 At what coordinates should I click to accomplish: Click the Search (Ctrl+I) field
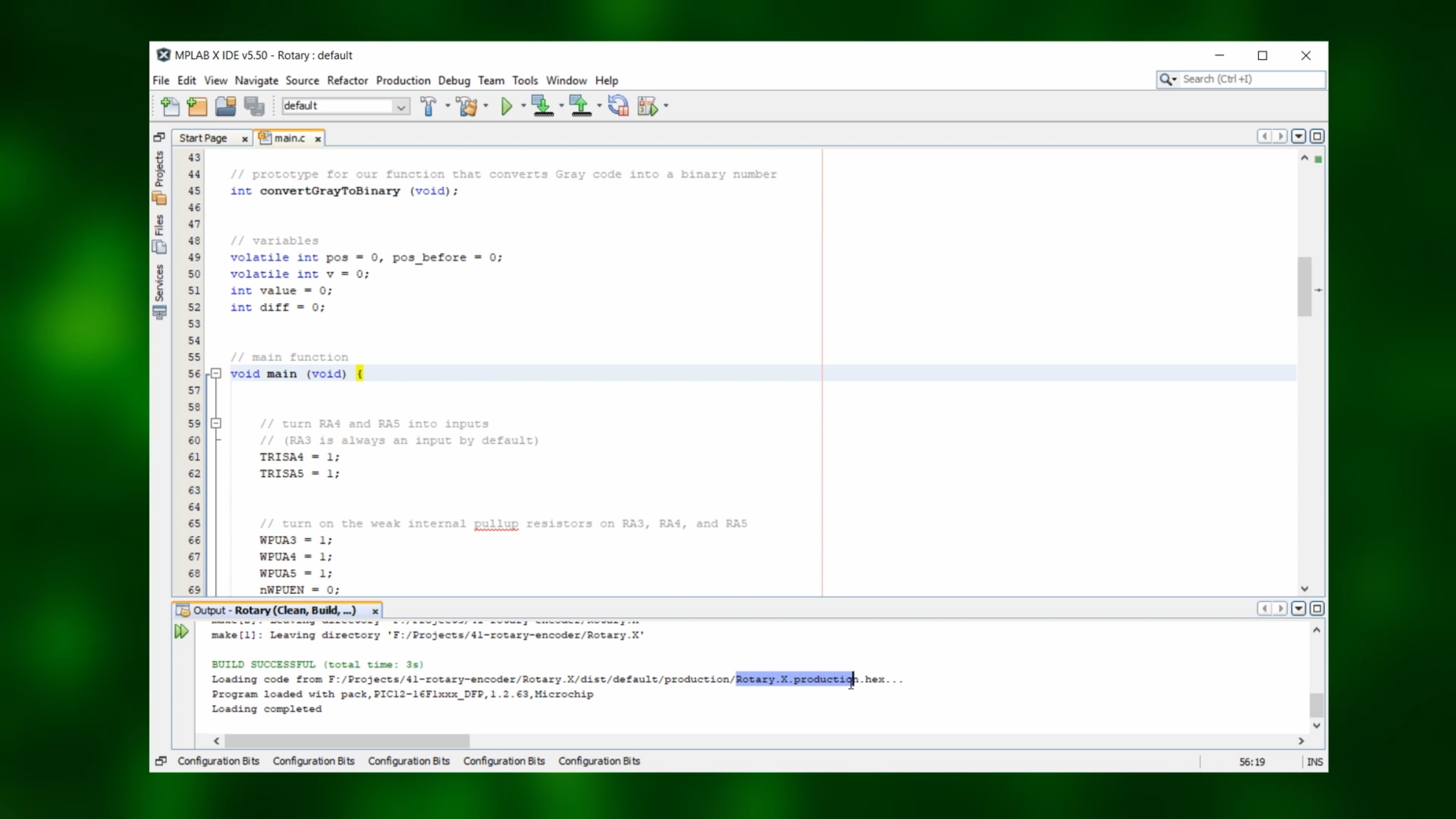click(1251, 80)
